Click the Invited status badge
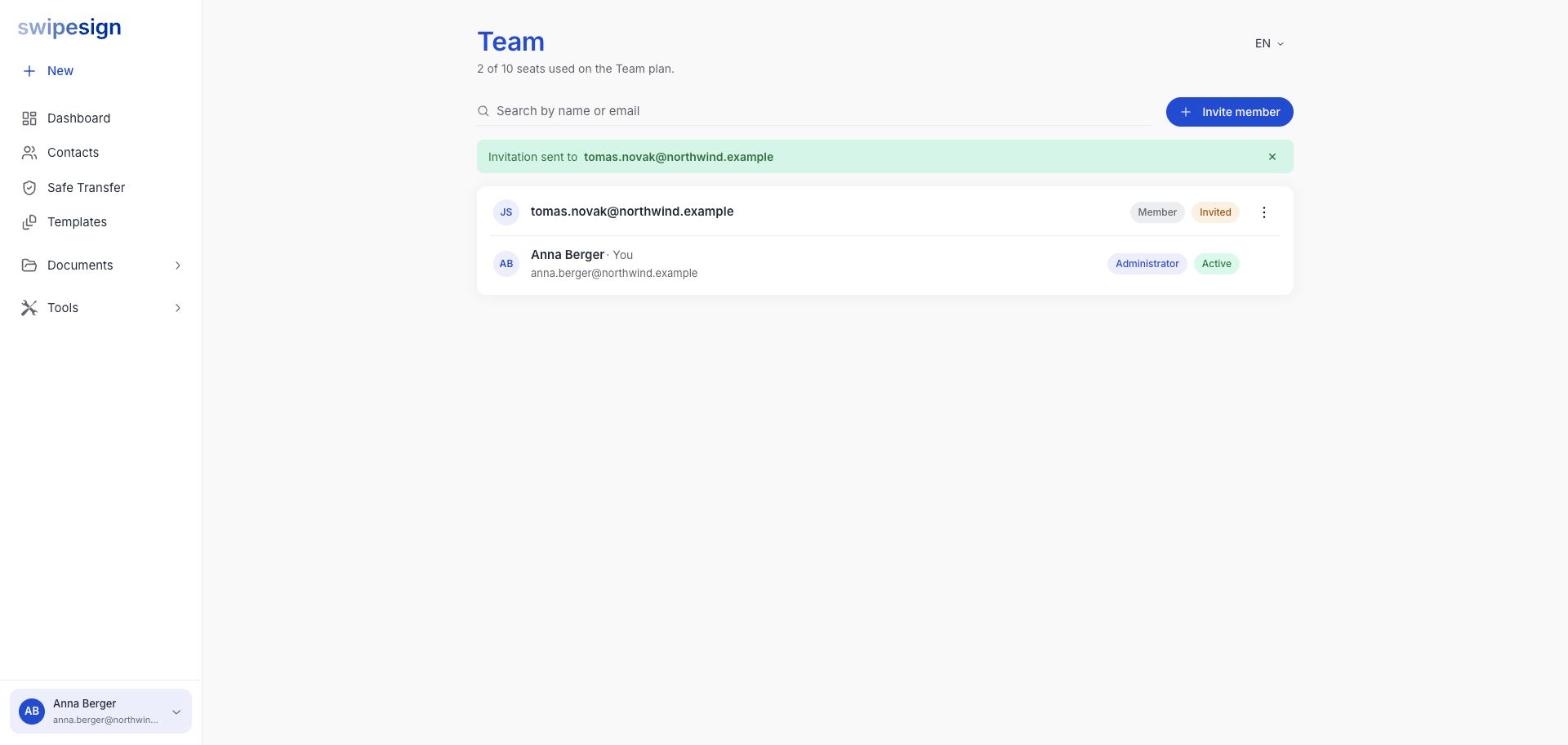The width and height of the screenshot is (1568, 745). (1215, 212)
